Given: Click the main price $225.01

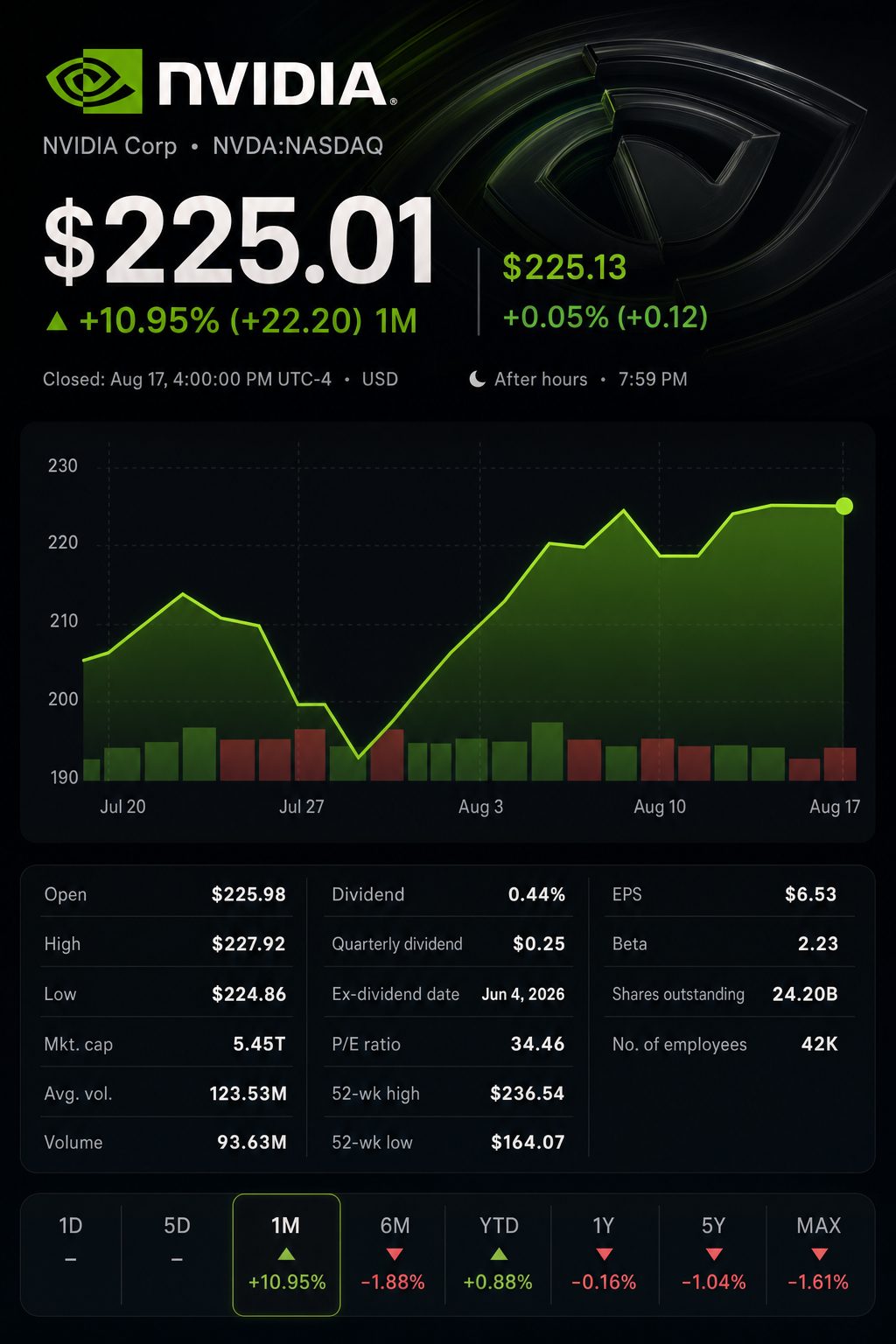Looking at the screenshot, I should 239,241.
